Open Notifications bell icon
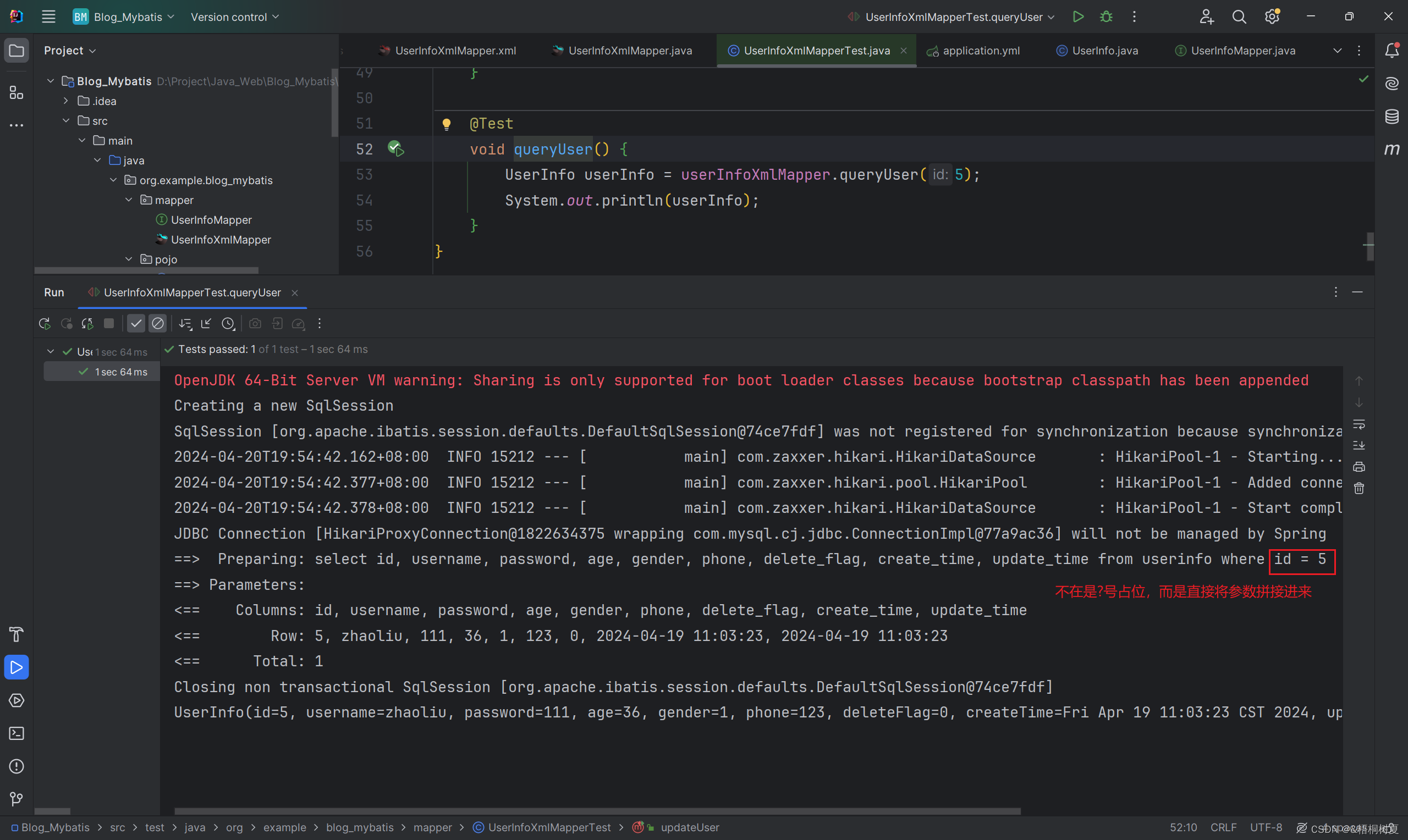The height and width of the screenshot is (840, 1408). pos(1391,51)
